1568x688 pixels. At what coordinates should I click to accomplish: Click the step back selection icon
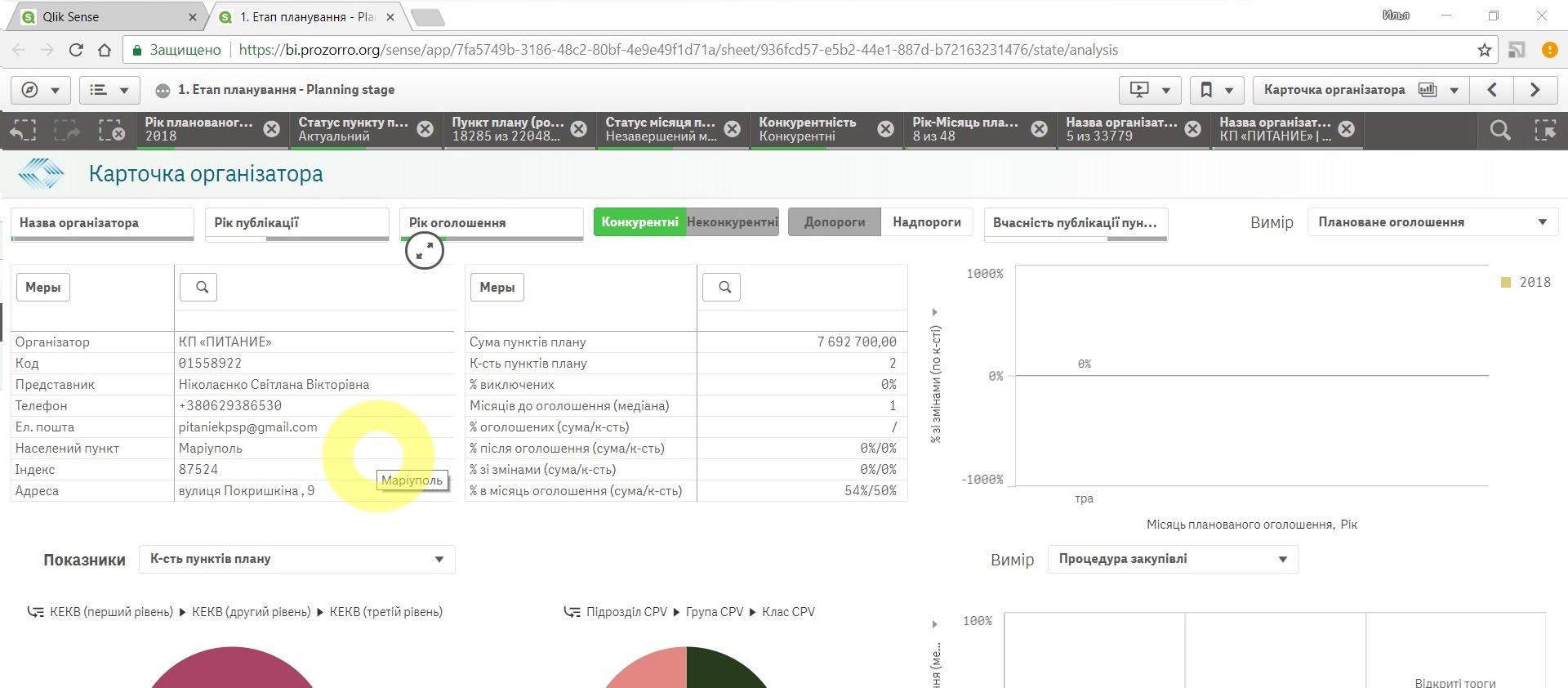[x=24, y=130]
